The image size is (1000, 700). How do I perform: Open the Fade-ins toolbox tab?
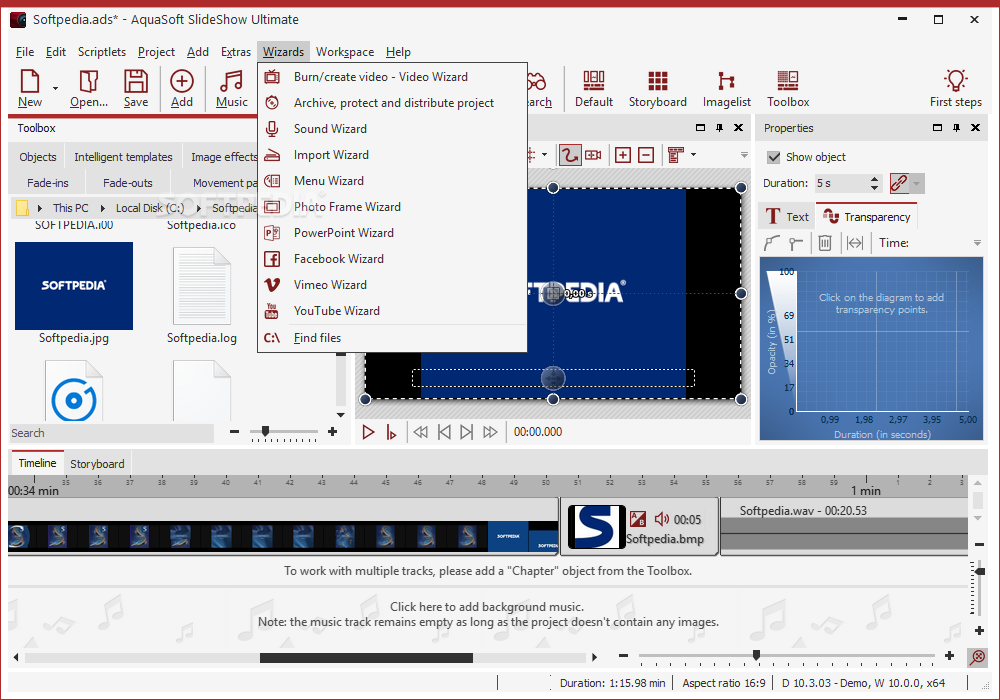click(x=47, y=183)
